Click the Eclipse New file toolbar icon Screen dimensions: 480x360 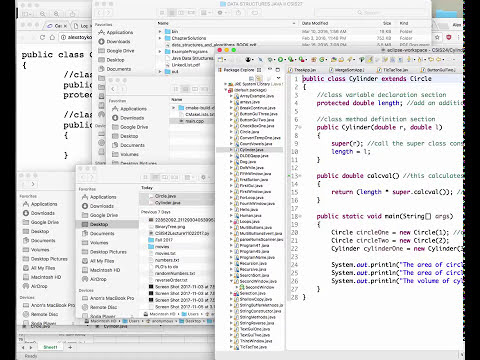coord(220,60)
